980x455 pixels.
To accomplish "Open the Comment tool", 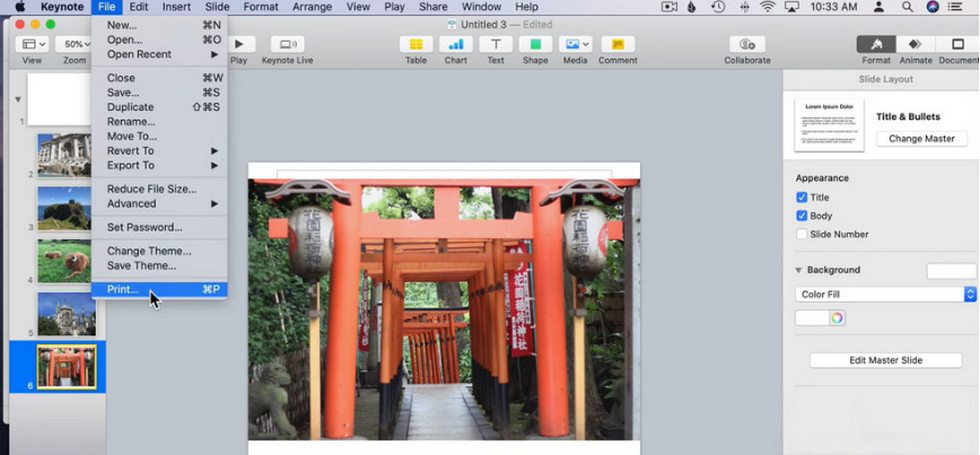I will pyautogui.click(x=617, y=45).
